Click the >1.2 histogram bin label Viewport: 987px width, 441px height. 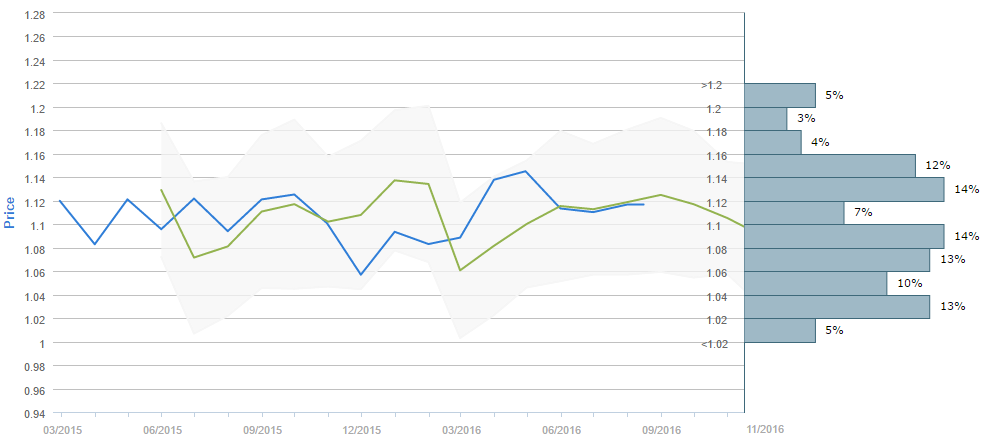[711, 85]
